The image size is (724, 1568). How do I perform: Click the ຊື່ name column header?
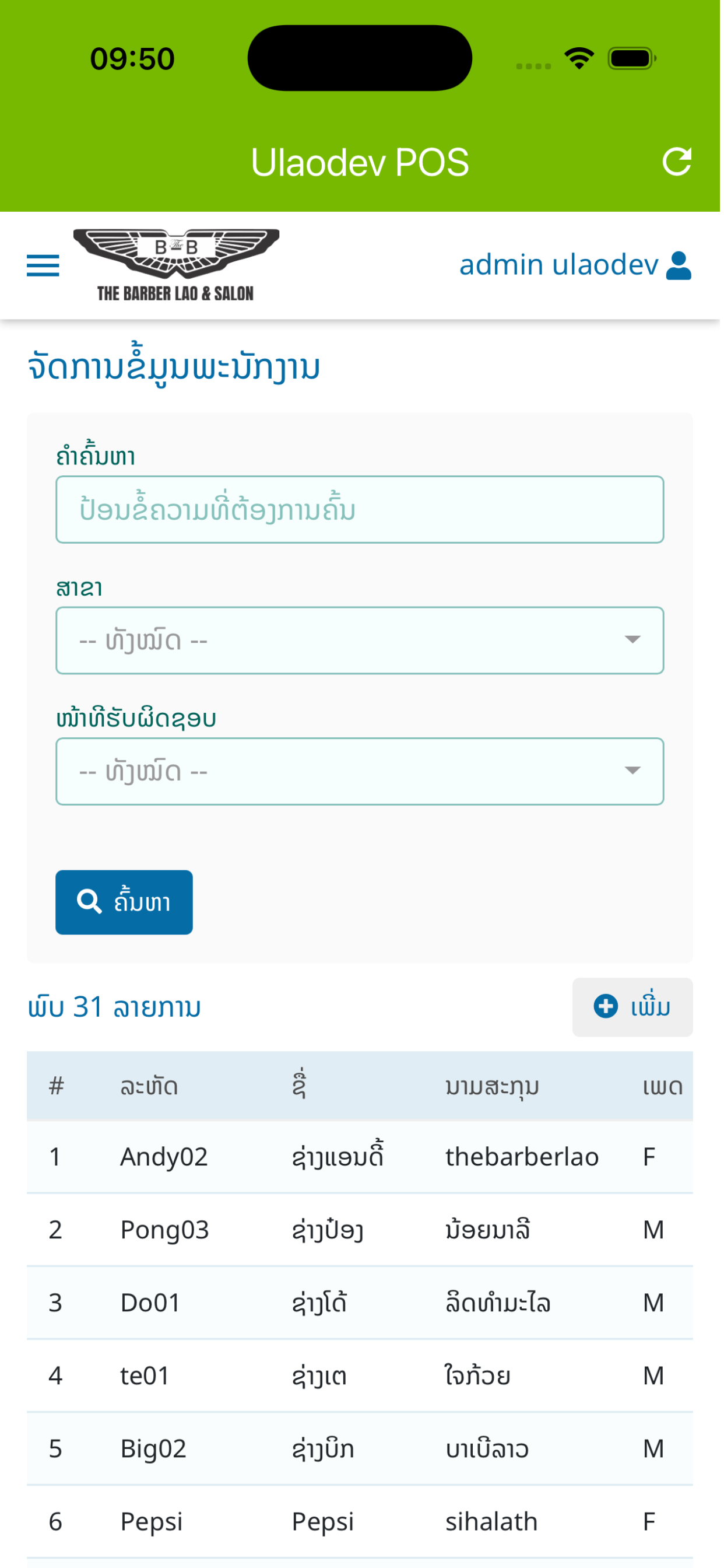300,1090
